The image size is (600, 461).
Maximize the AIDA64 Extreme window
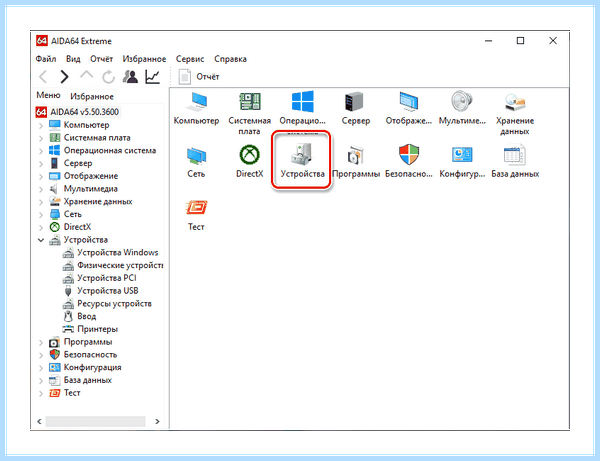tap(520, 41)
